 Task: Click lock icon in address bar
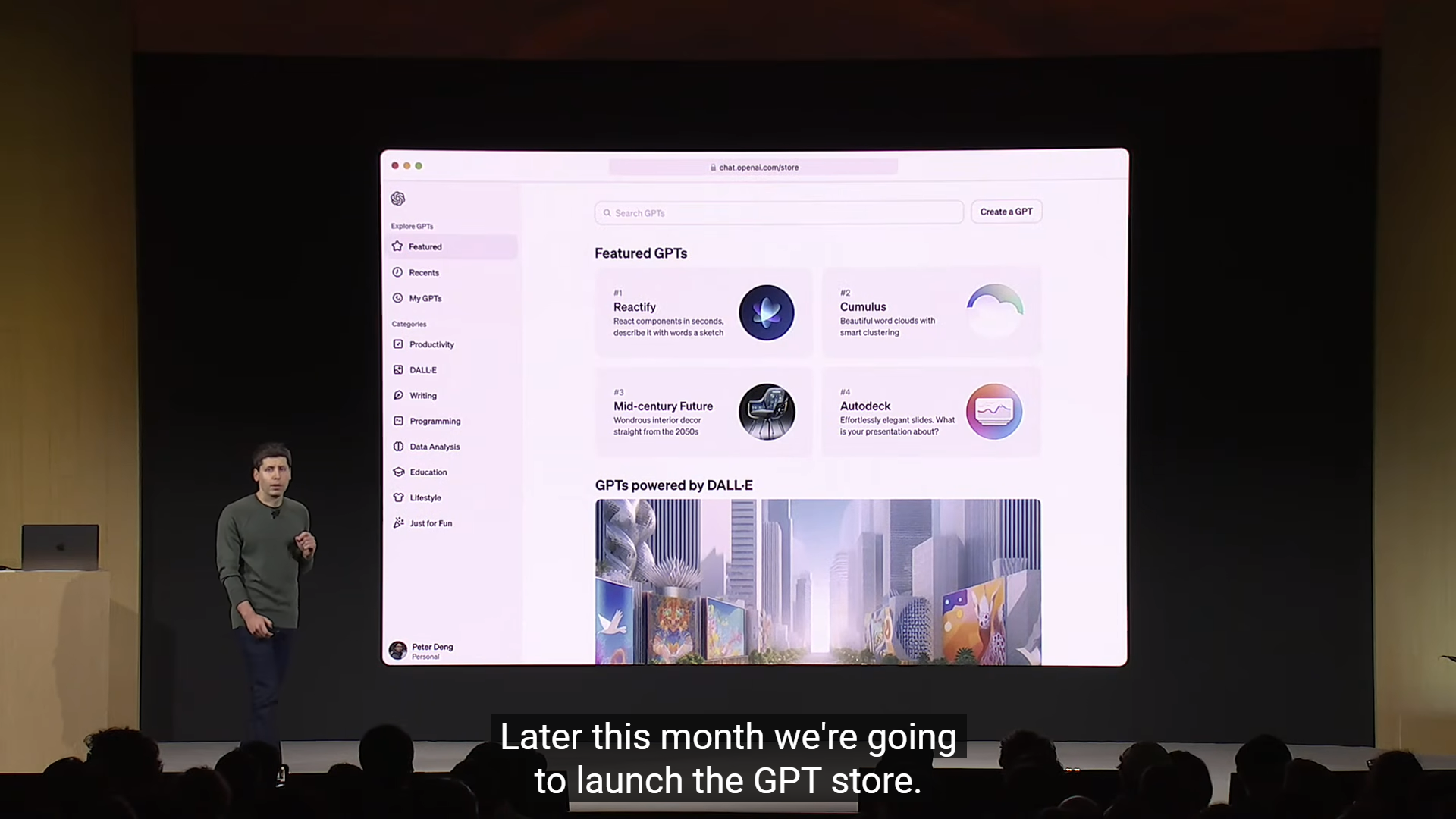pyautogui.click(x=713, y=168)
